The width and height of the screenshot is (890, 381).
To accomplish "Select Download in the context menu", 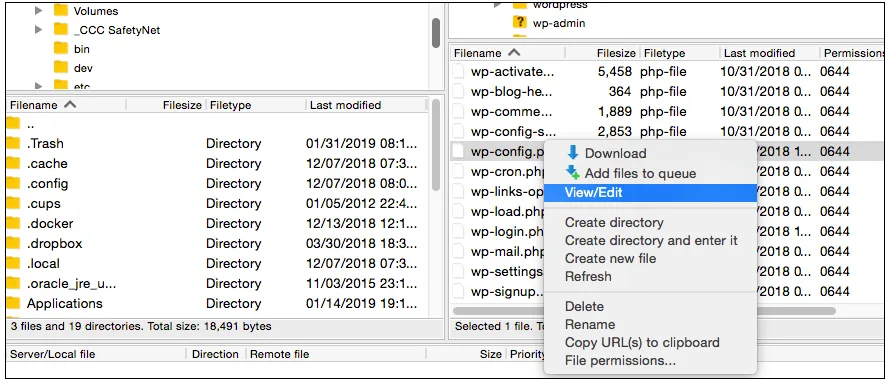I will coord(615,153).
